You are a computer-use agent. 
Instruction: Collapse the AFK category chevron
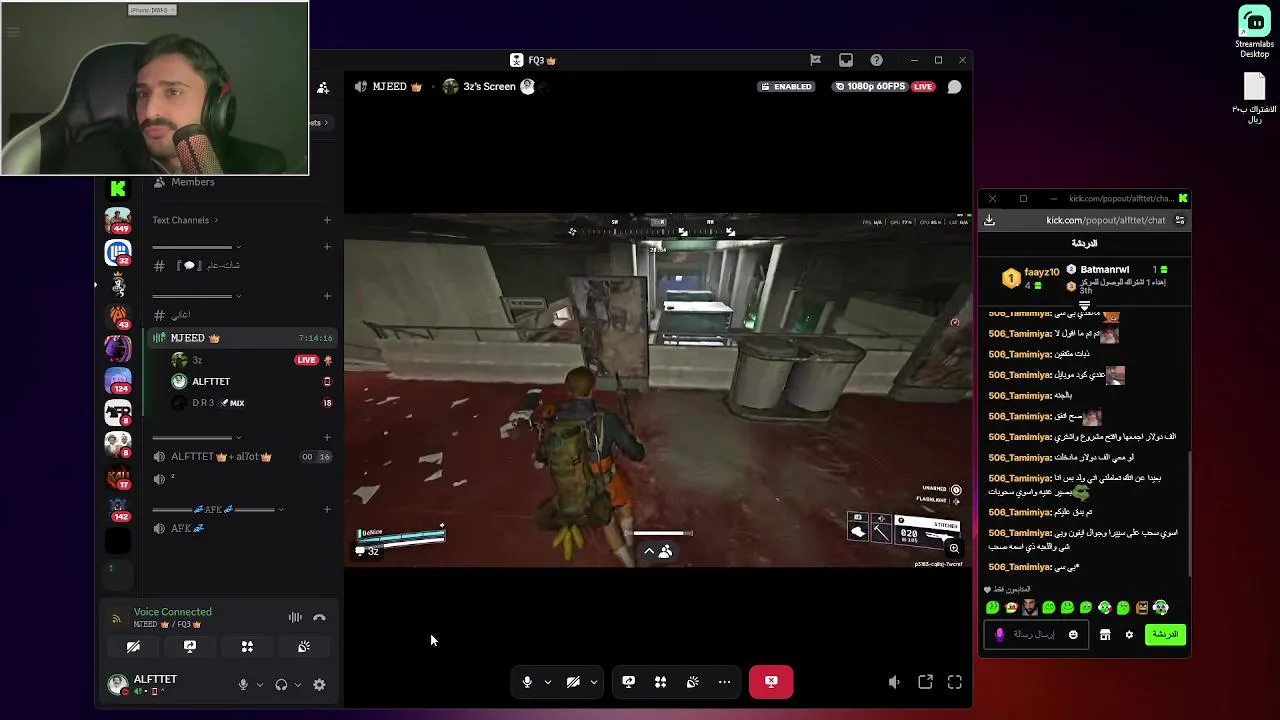pos(281,510)
